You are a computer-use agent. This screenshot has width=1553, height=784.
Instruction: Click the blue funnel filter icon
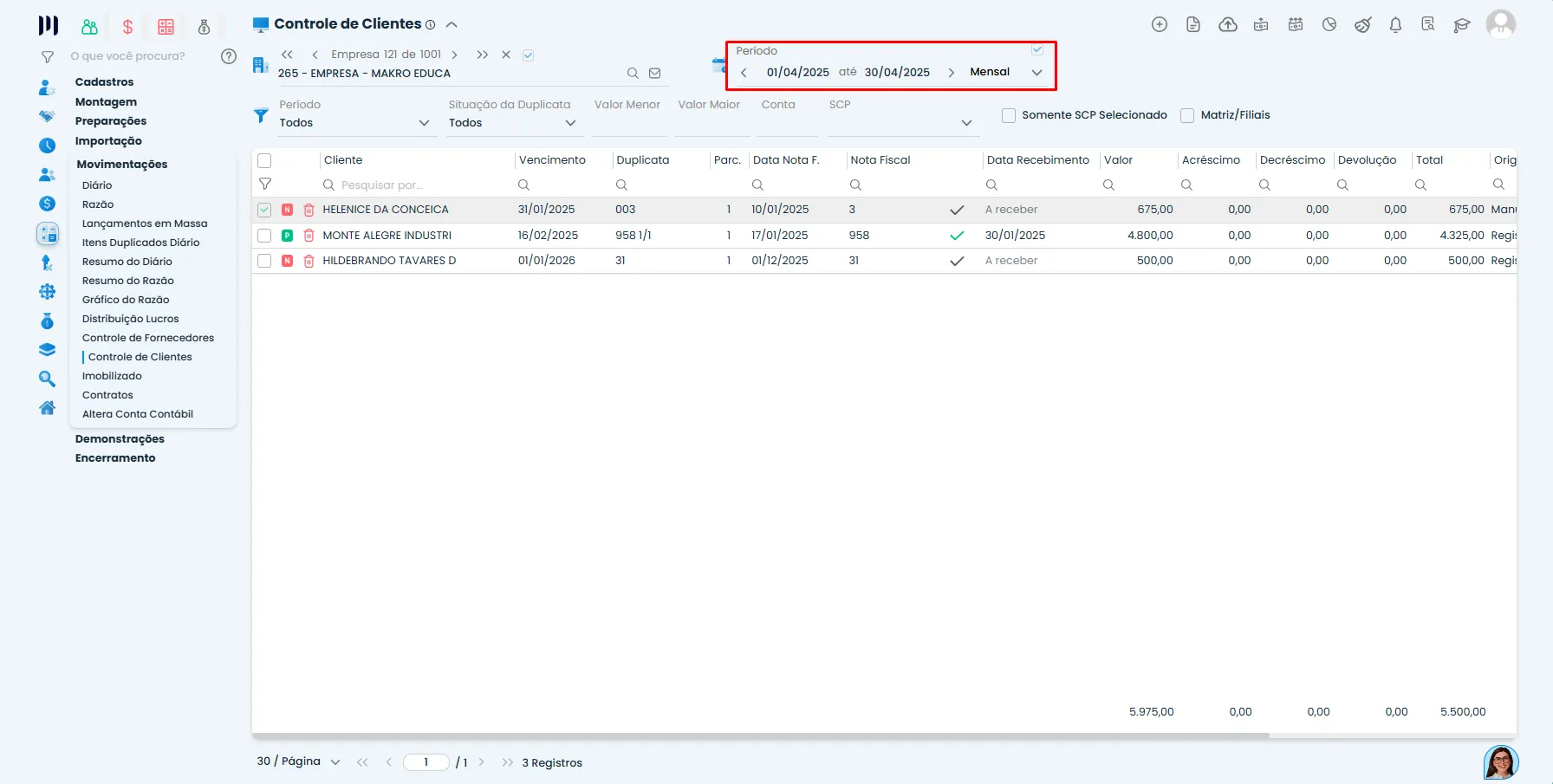(x=261, y=115)
